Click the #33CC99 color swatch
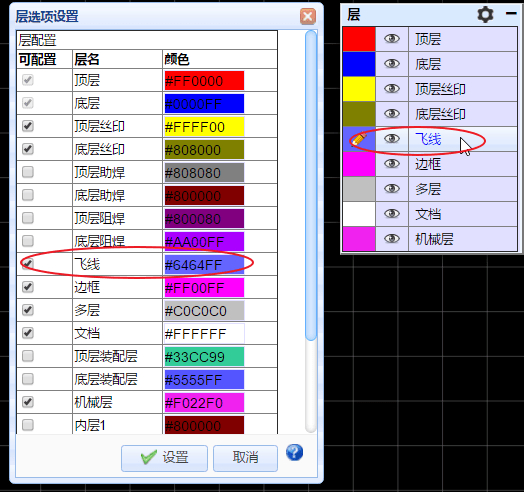 (204, 357)
